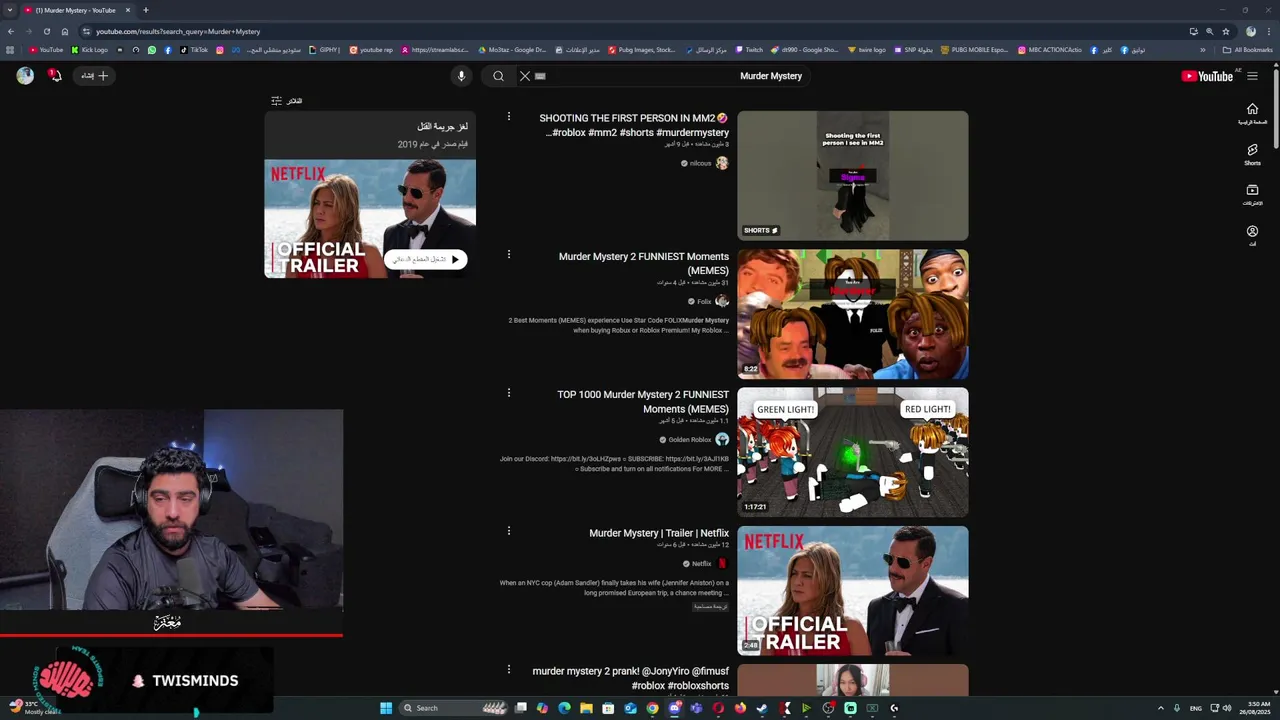Click the browser address bar URL
This screenshot has height=720, width=1280.
pos(178,31)
